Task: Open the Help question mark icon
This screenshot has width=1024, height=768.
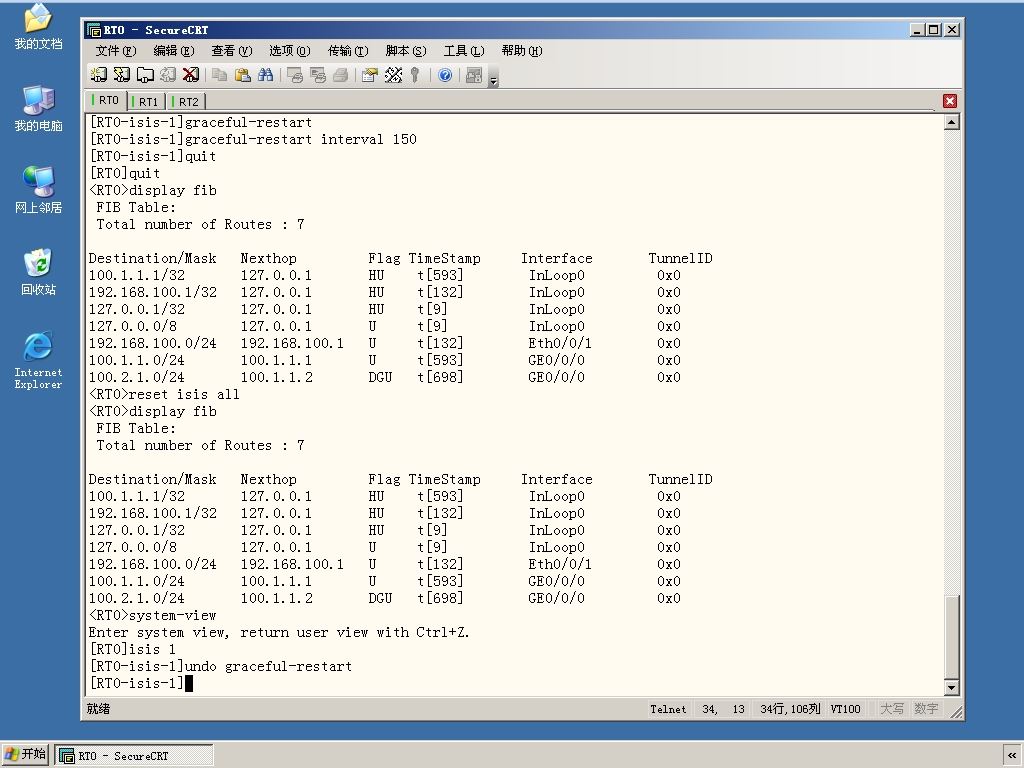Action: tap(445, 75)
